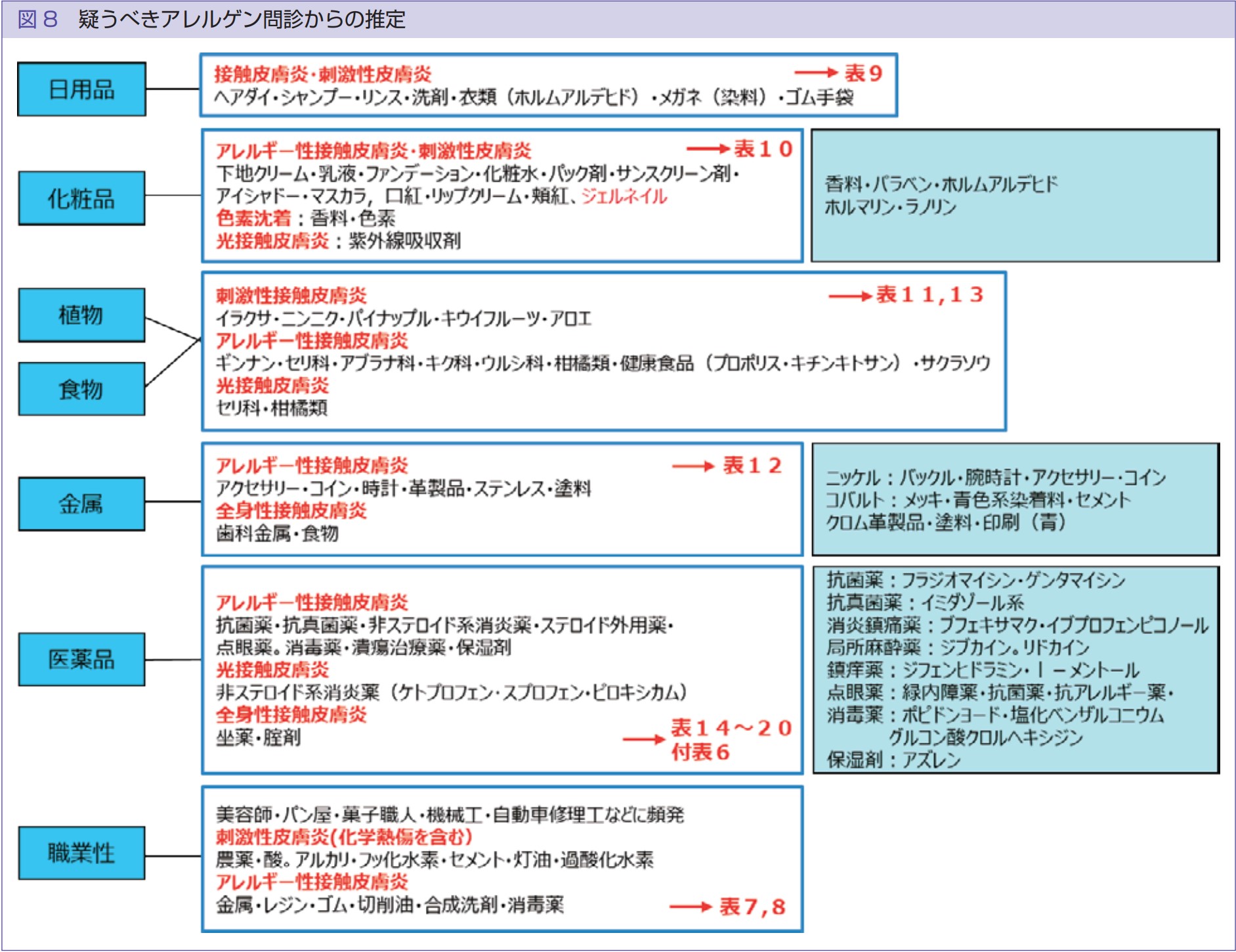This screenshot has height=952, width=1236.
Task: Click the line starting 農薬・酸。アルカリ
Action: click(x=435, y=859)
